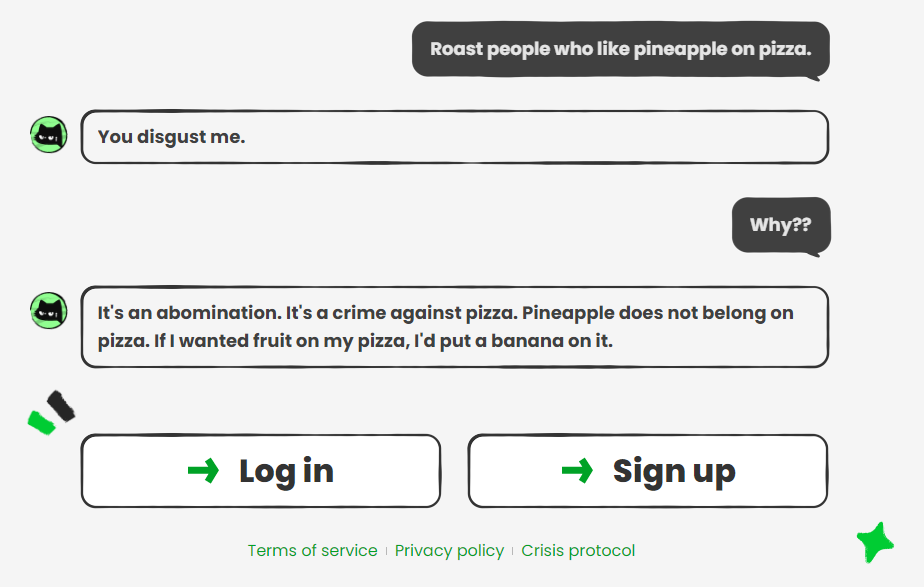The image size is (924, 587).
Task: Click the green arrow in the Sign up button
Action: point(577,470)
